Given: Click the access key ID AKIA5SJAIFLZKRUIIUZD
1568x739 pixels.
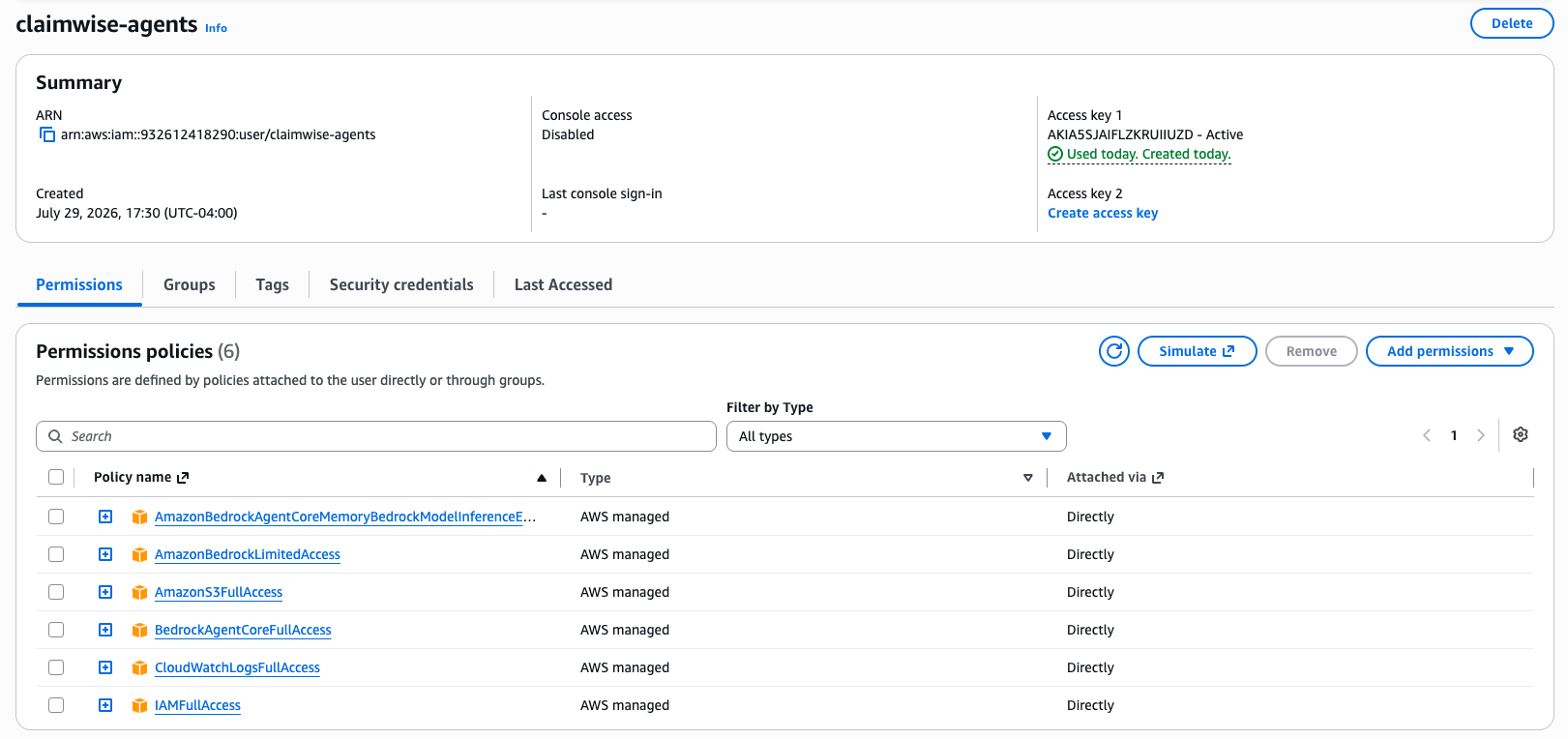Looking at the screenshot, I should [1120, 134].
